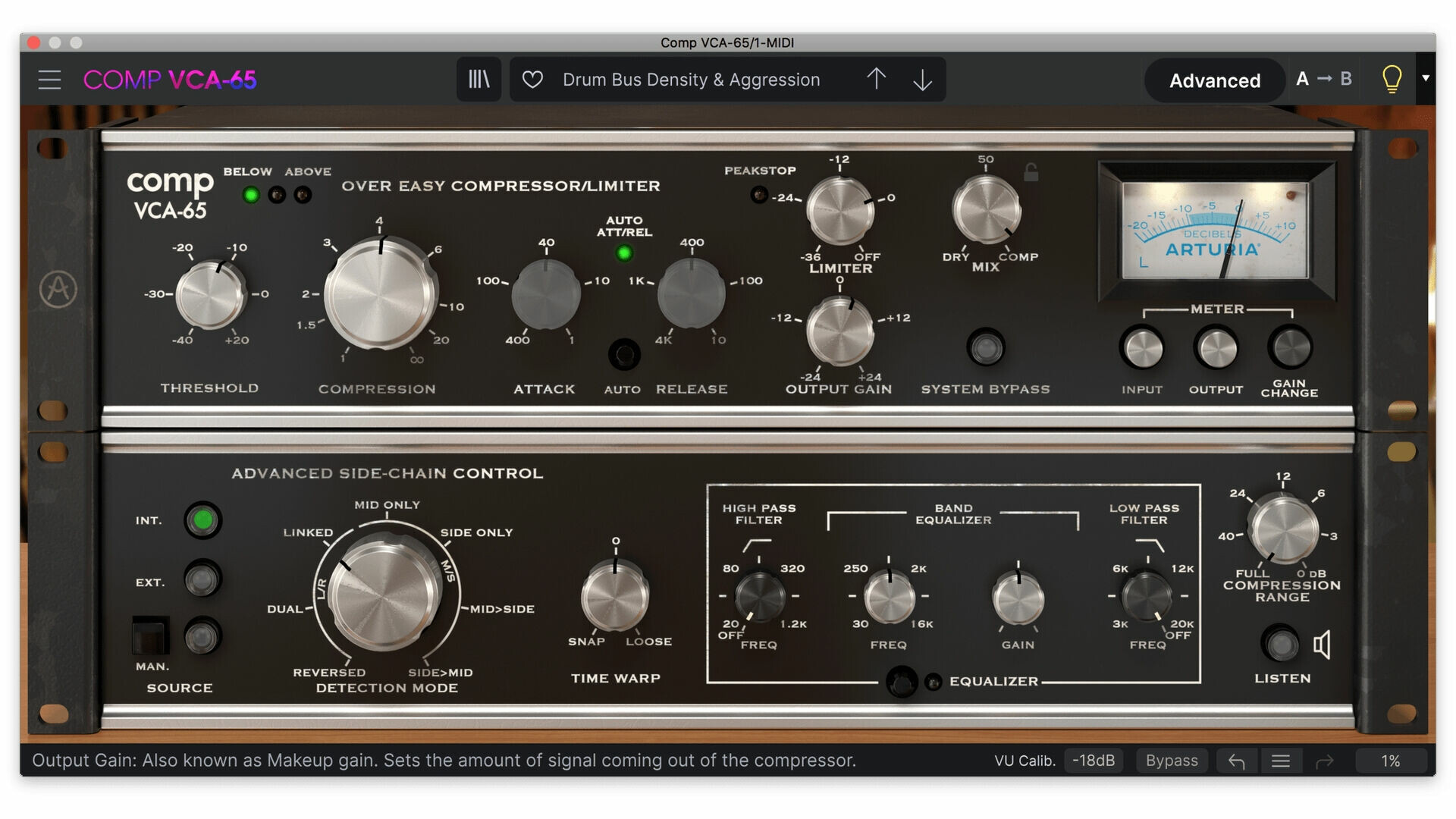
Task: Select the Gain Change meter button
Action: (1289, 348)
